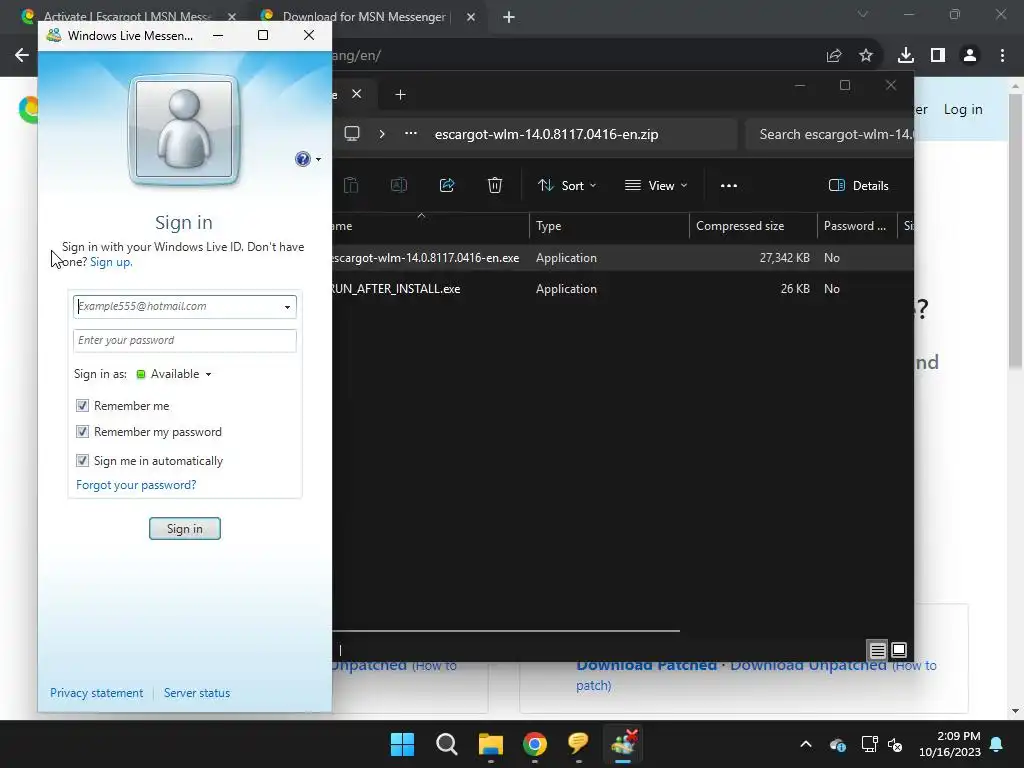Screen dimensions: 1024x768
Task: Click Chrome share page icon
Action: tap(834, 56)
